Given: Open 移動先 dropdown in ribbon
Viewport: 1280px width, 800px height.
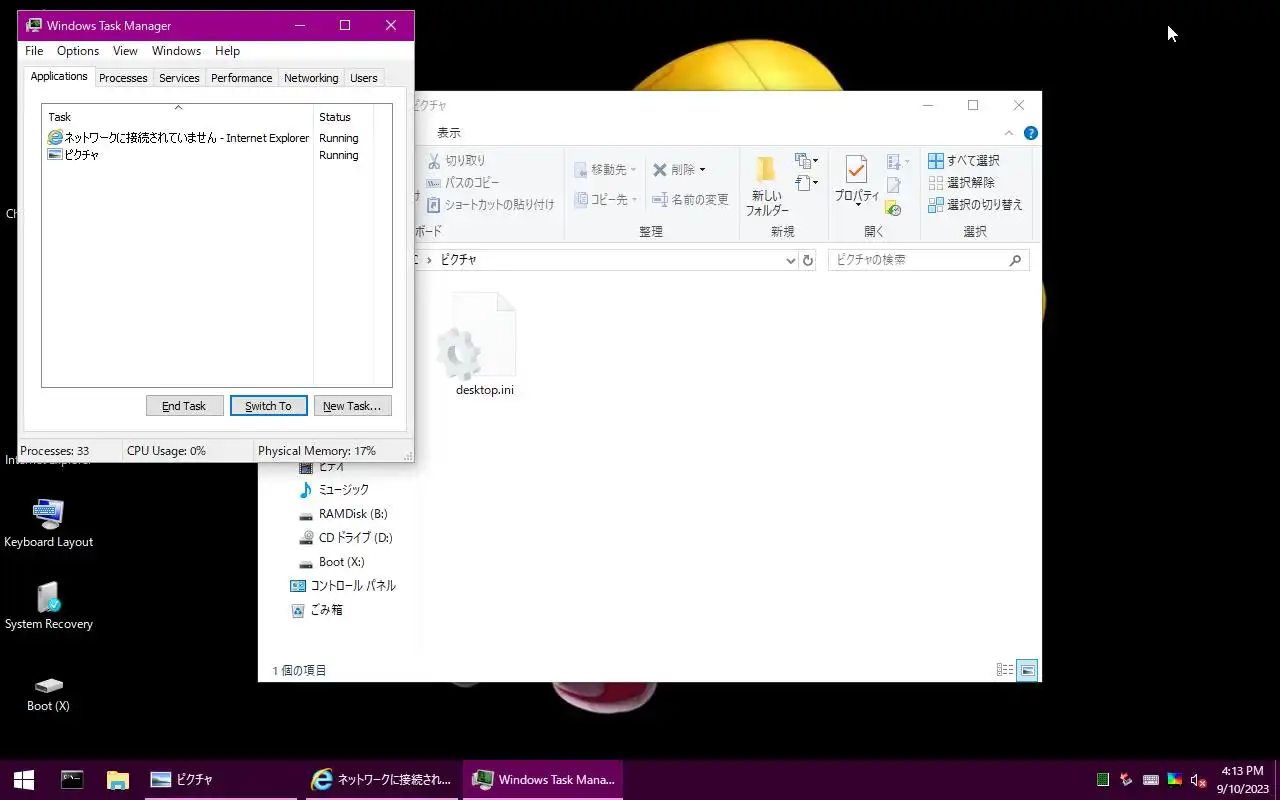Looking at the screenshot, I should point(606,170).
